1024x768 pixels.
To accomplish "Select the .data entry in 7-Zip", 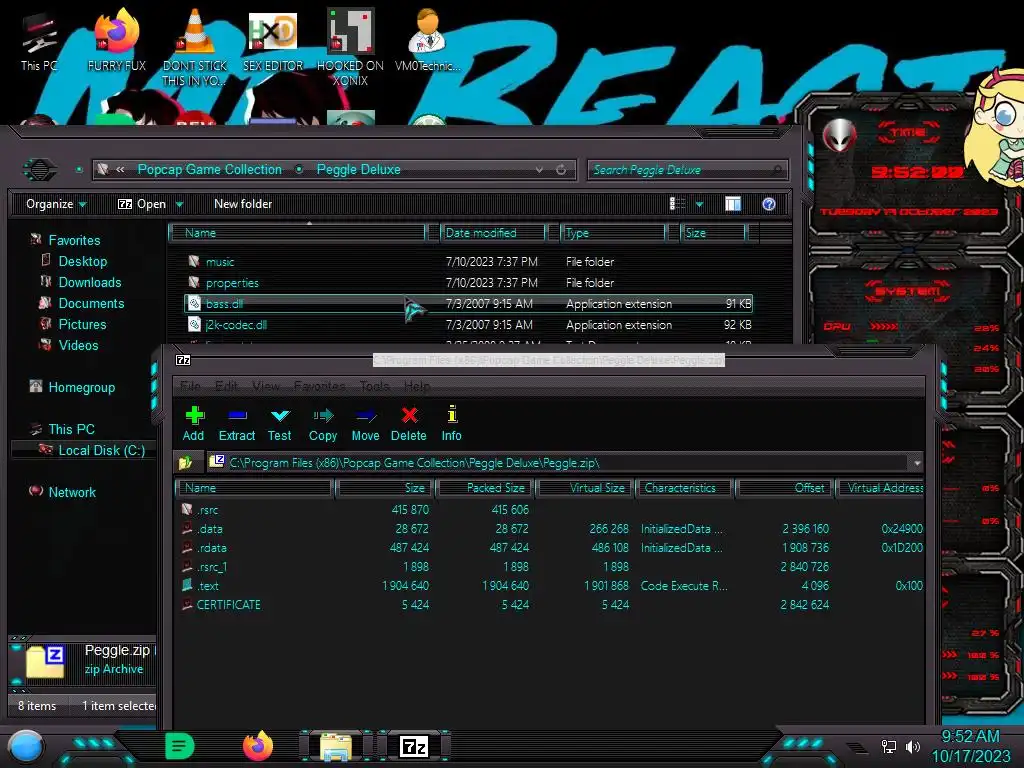I will (x=210, y=529).
